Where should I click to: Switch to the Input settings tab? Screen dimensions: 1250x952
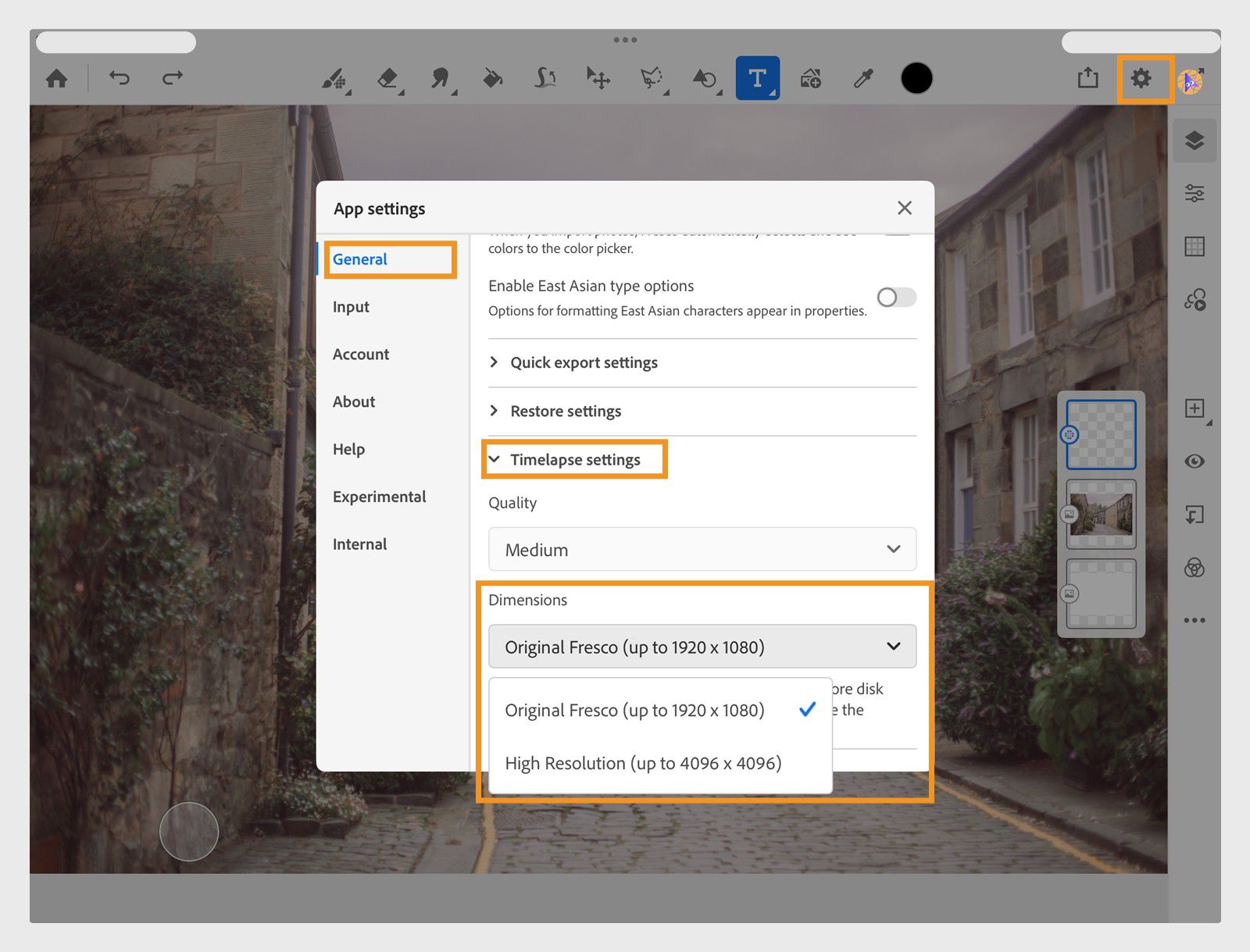pos(351,307)
